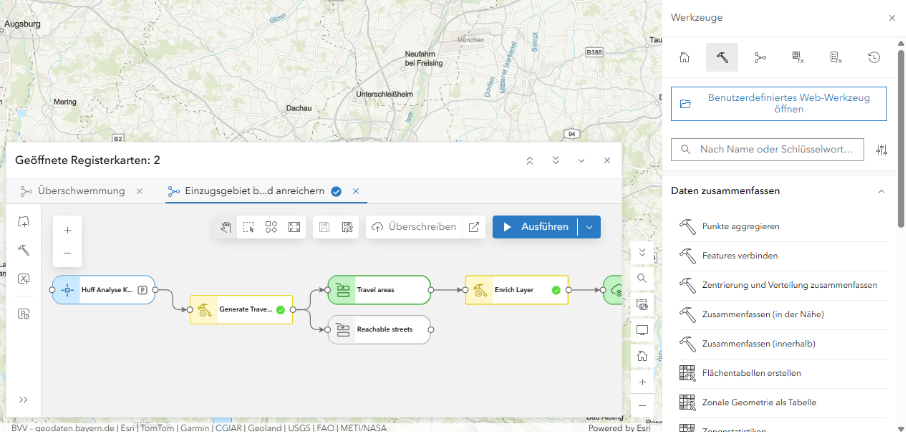Select the Enrich Layer tool node
Screen dimensions: 906x432
517,290
